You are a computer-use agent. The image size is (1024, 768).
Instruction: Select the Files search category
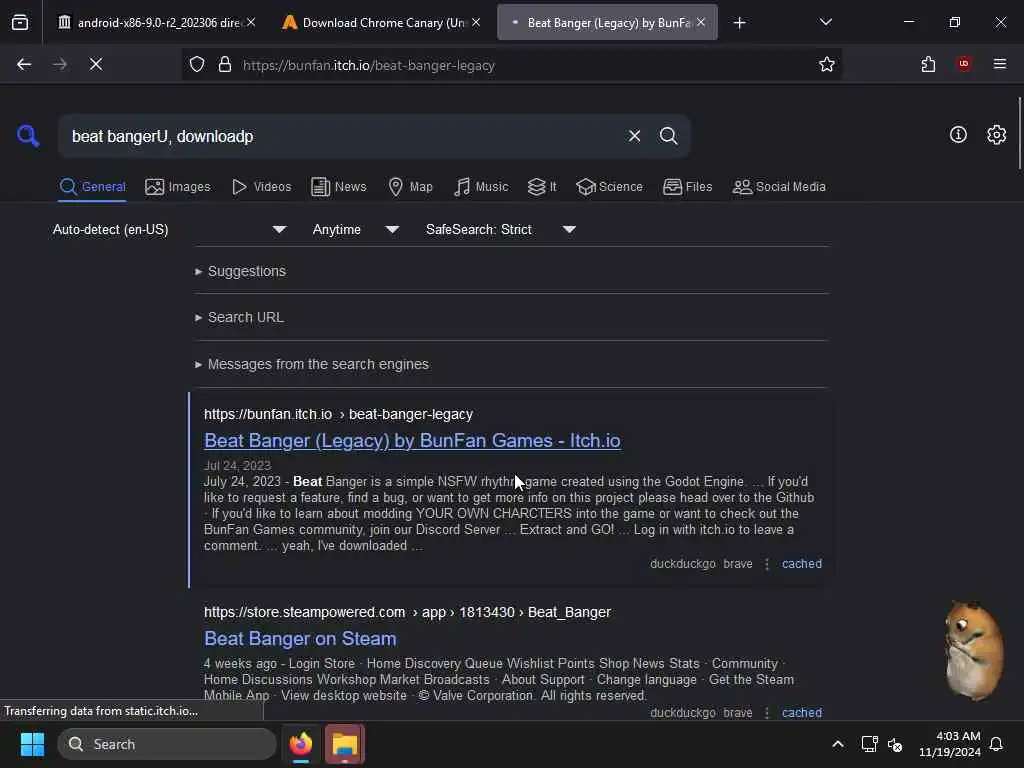pyautogui.click(x=687, y=187)
